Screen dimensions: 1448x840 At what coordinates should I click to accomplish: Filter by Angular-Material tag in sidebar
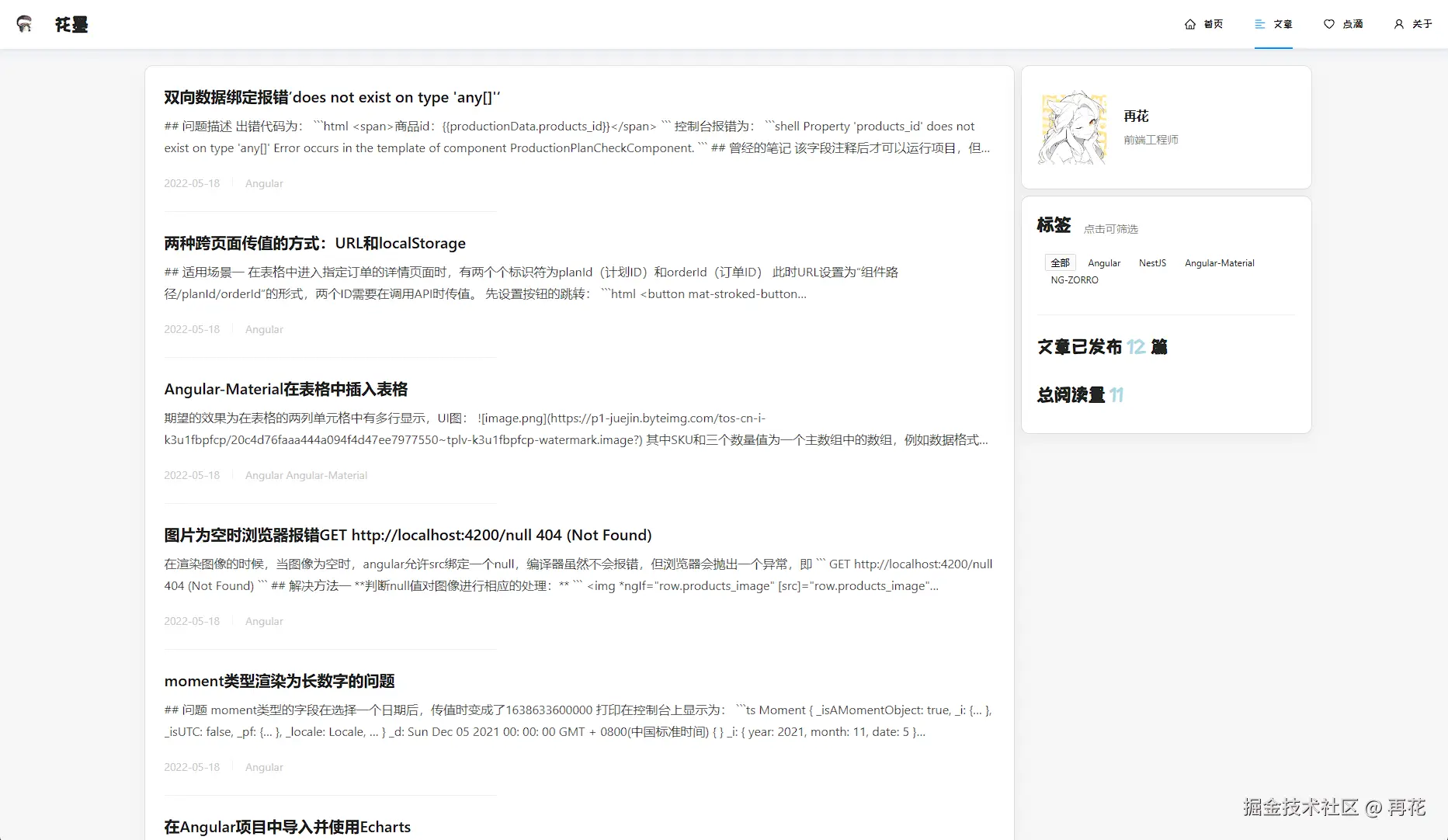[1219, 263]
